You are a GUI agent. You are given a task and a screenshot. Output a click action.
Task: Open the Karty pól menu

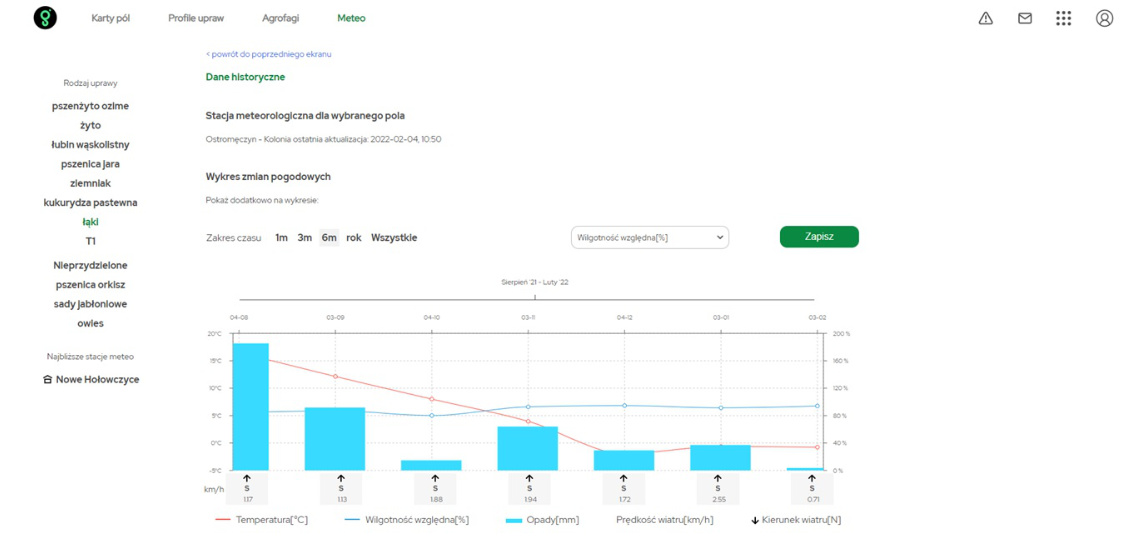point(111,18)
